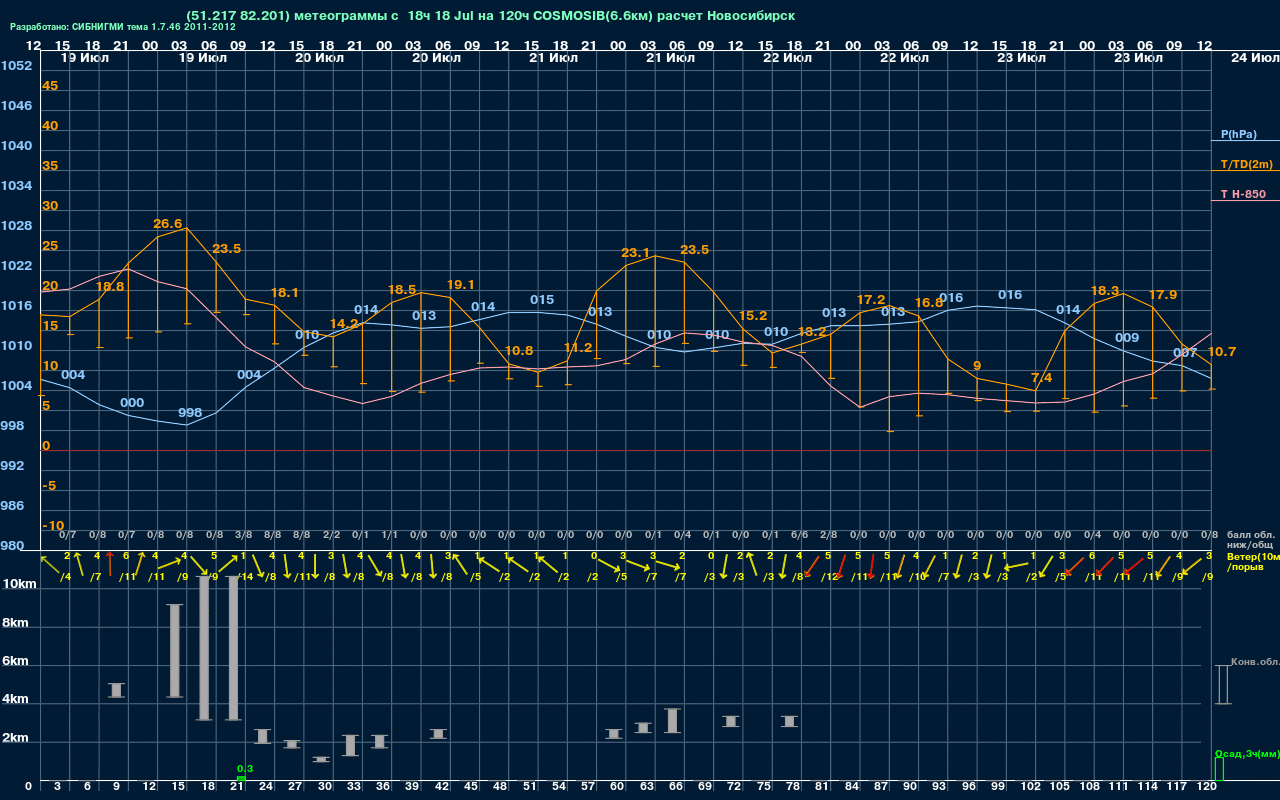Click forecast hour 105 on bottom axis

(x=1062, y=788)
